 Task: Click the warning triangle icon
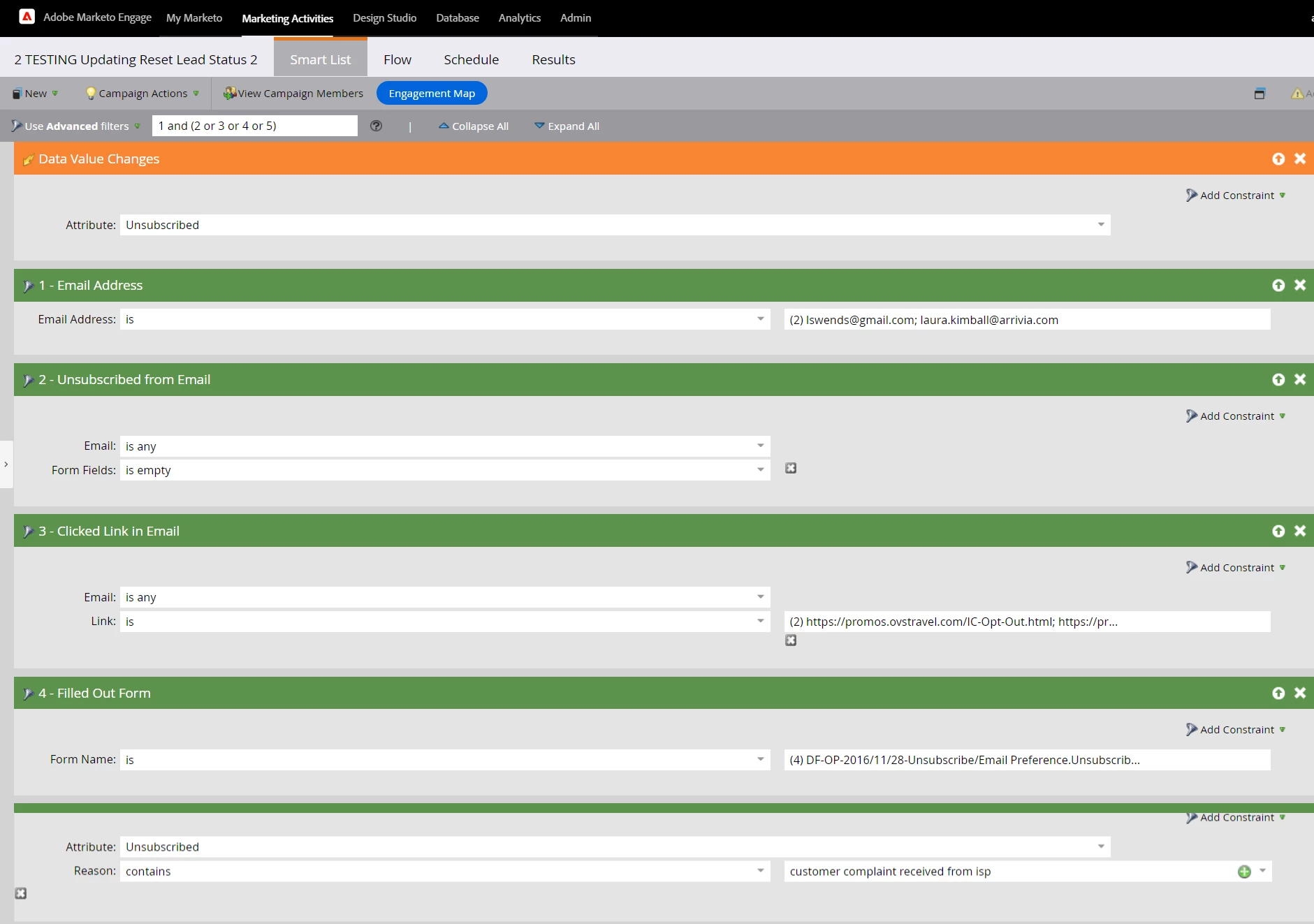pyautogui.click(x=1297, y=94)
